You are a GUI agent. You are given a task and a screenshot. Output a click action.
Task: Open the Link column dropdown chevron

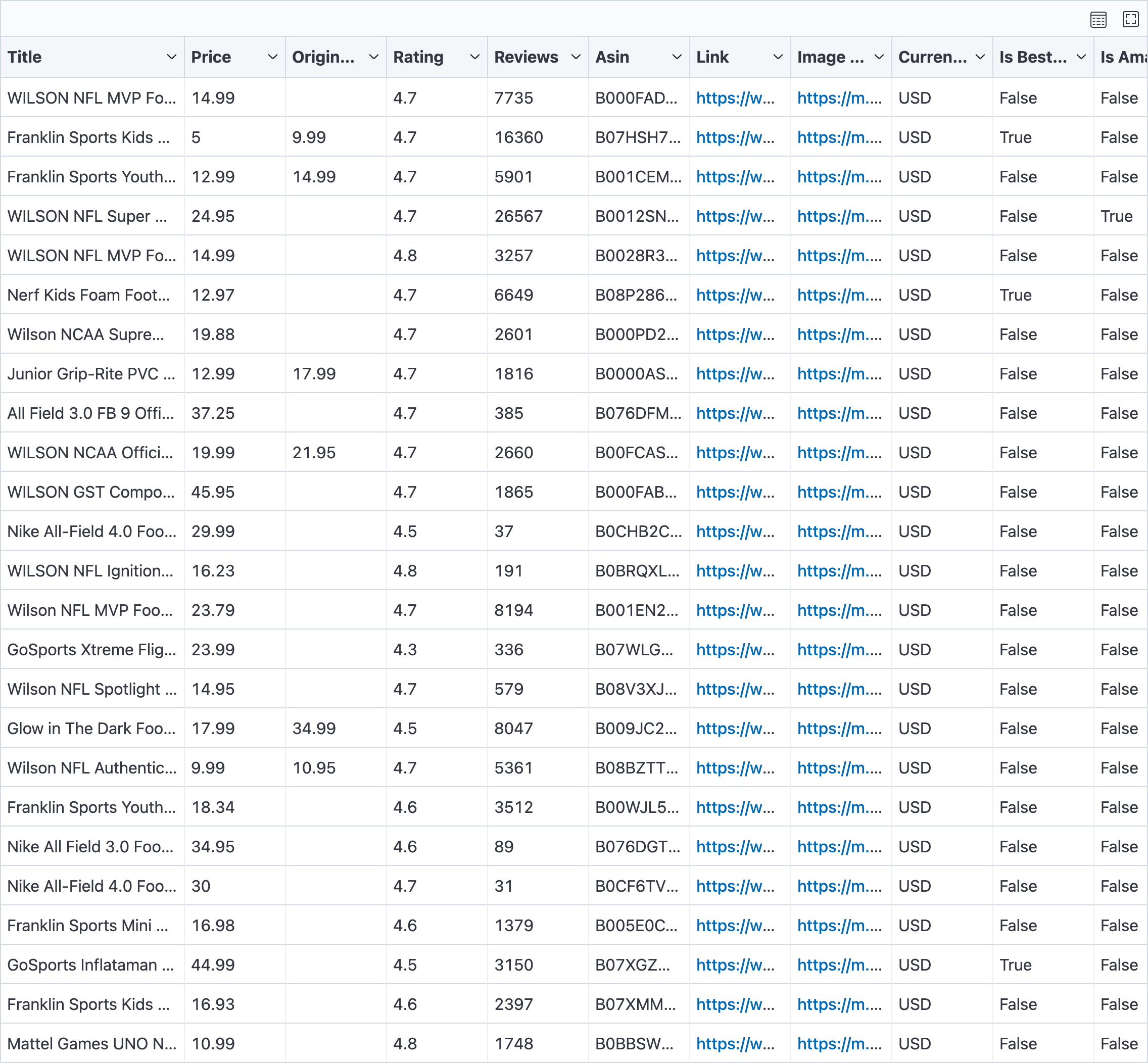click(x=778, y=57)
